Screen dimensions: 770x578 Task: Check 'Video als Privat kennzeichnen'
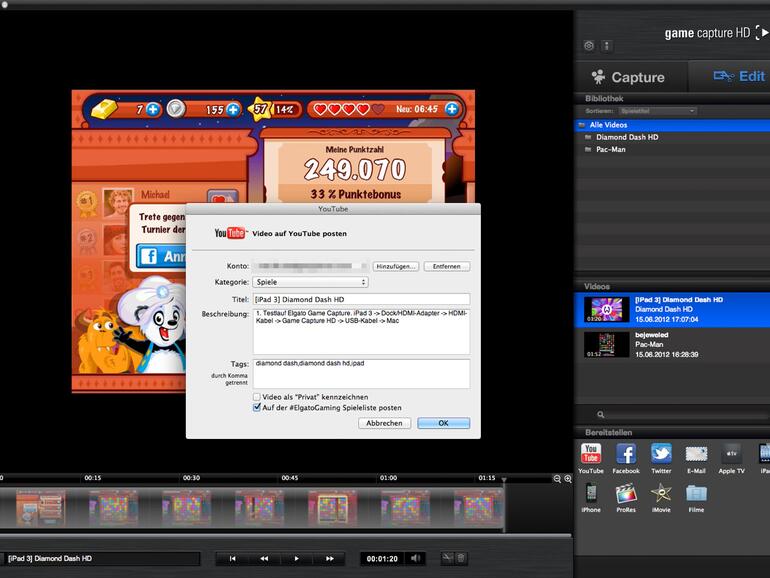click(x=257, y=397)
